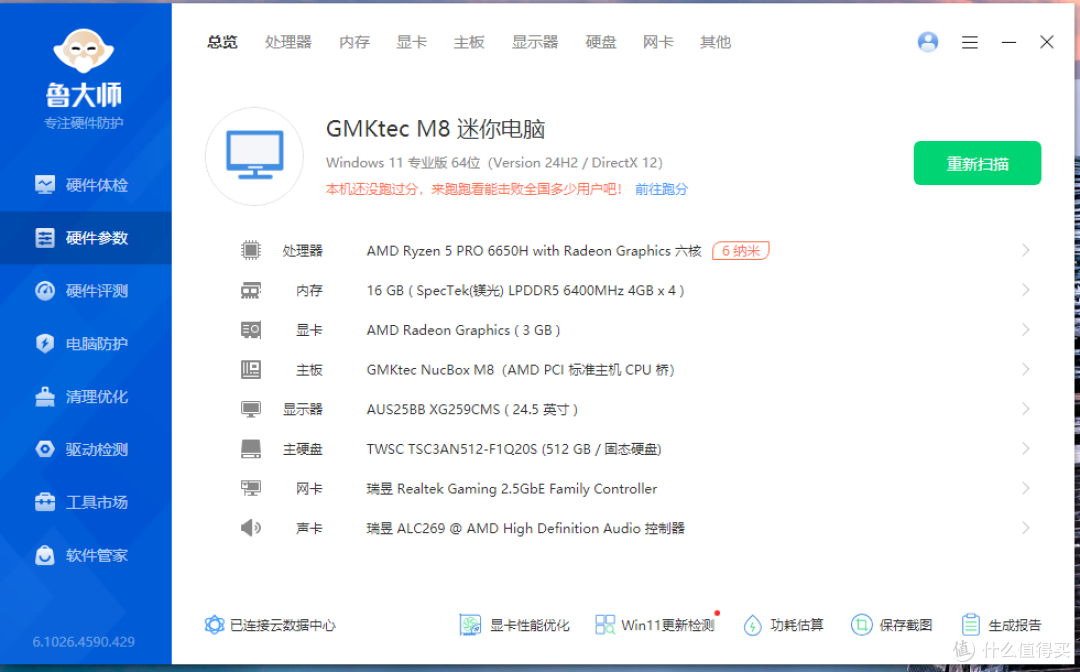Click the display monitor row icon
1080x672 pixels.
pos(251,410)
